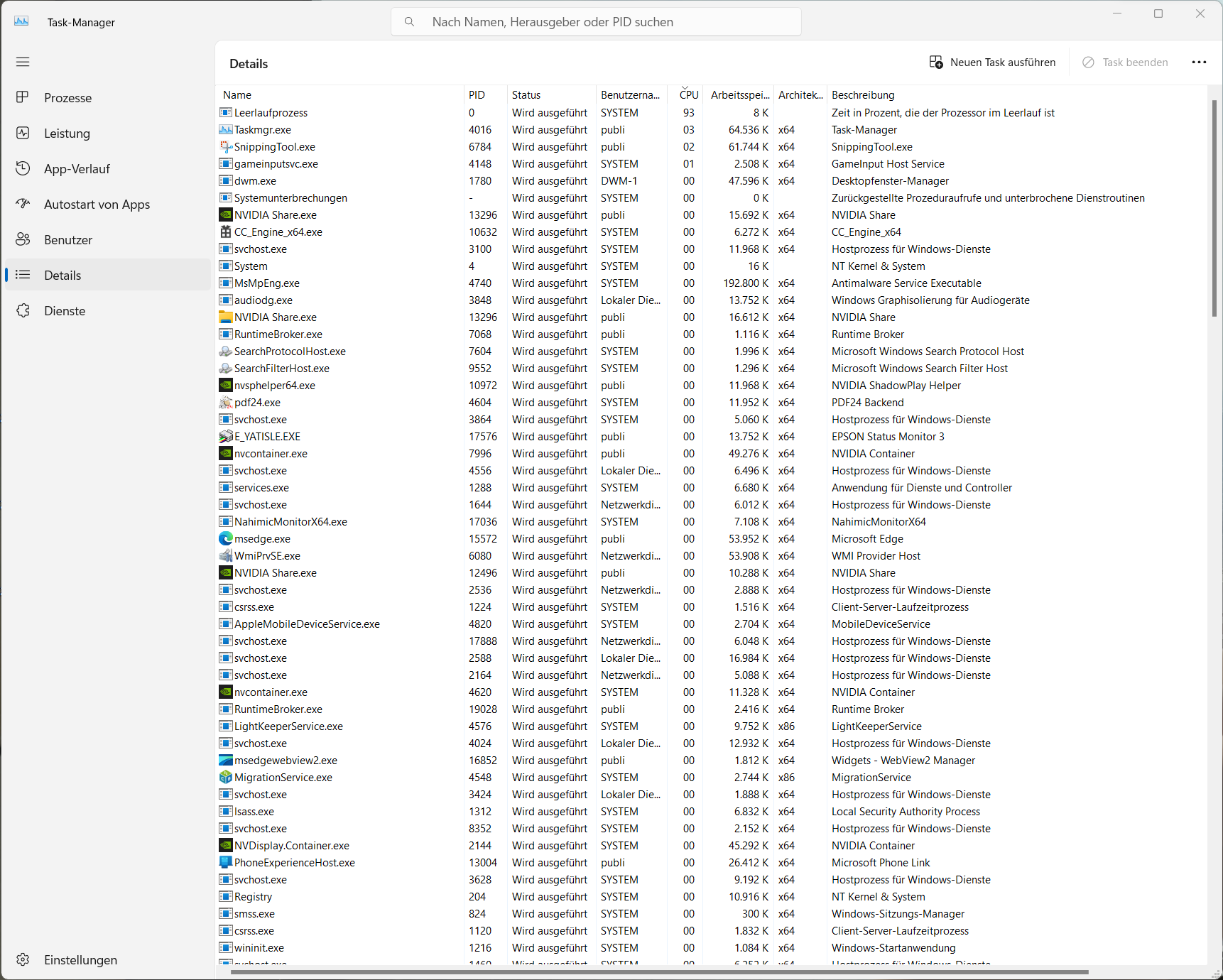Switch to the Prozesse page
This screenshot has width=1223, height=980.
tap(108, 97)
